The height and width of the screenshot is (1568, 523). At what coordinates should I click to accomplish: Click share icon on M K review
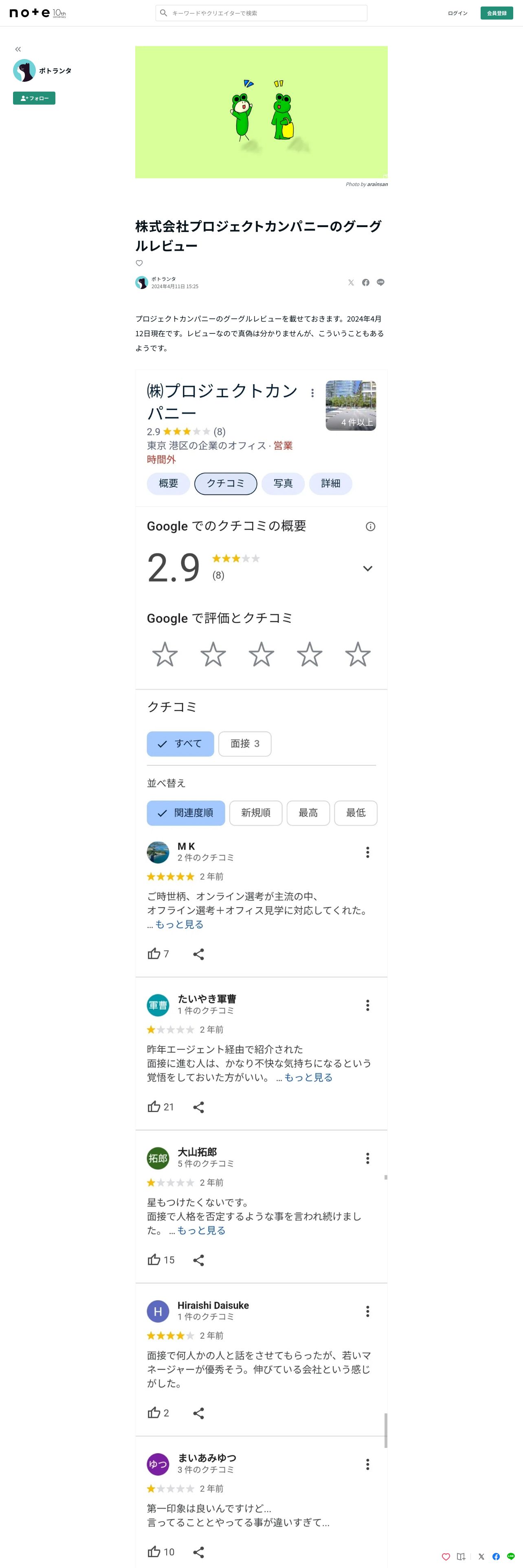click(x=198, y=954)
